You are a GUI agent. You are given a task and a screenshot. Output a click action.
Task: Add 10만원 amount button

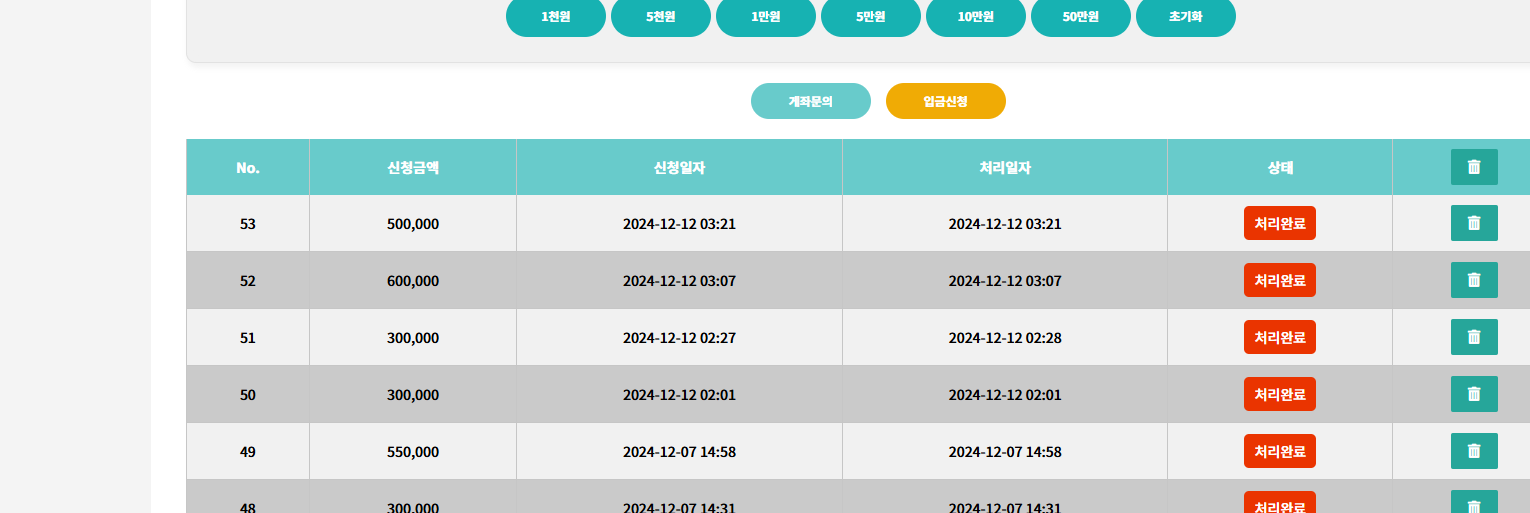coord(976,17)
